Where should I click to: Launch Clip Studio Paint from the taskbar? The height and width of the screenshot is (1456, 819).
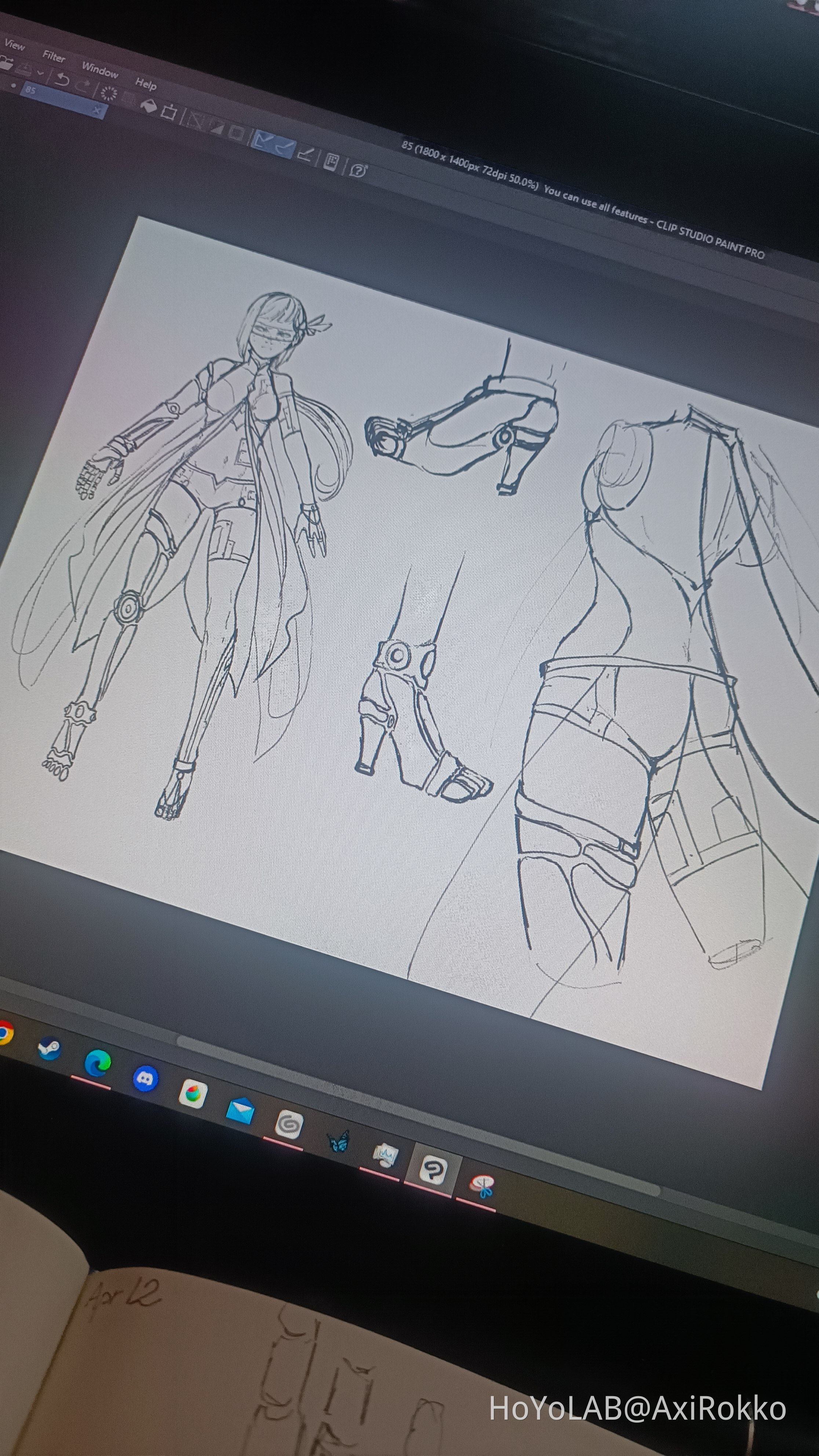coord(435,1169)
